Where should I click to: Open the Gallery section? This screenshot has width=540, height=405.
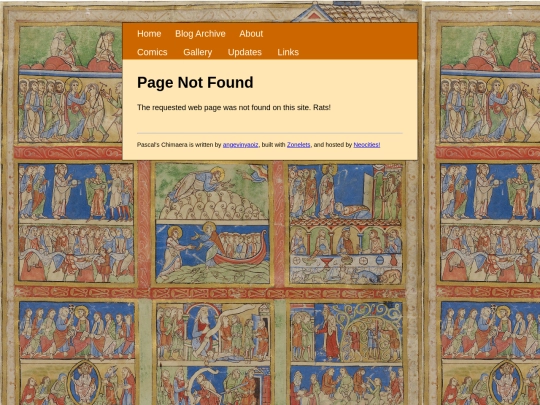[x=198, y=52]
